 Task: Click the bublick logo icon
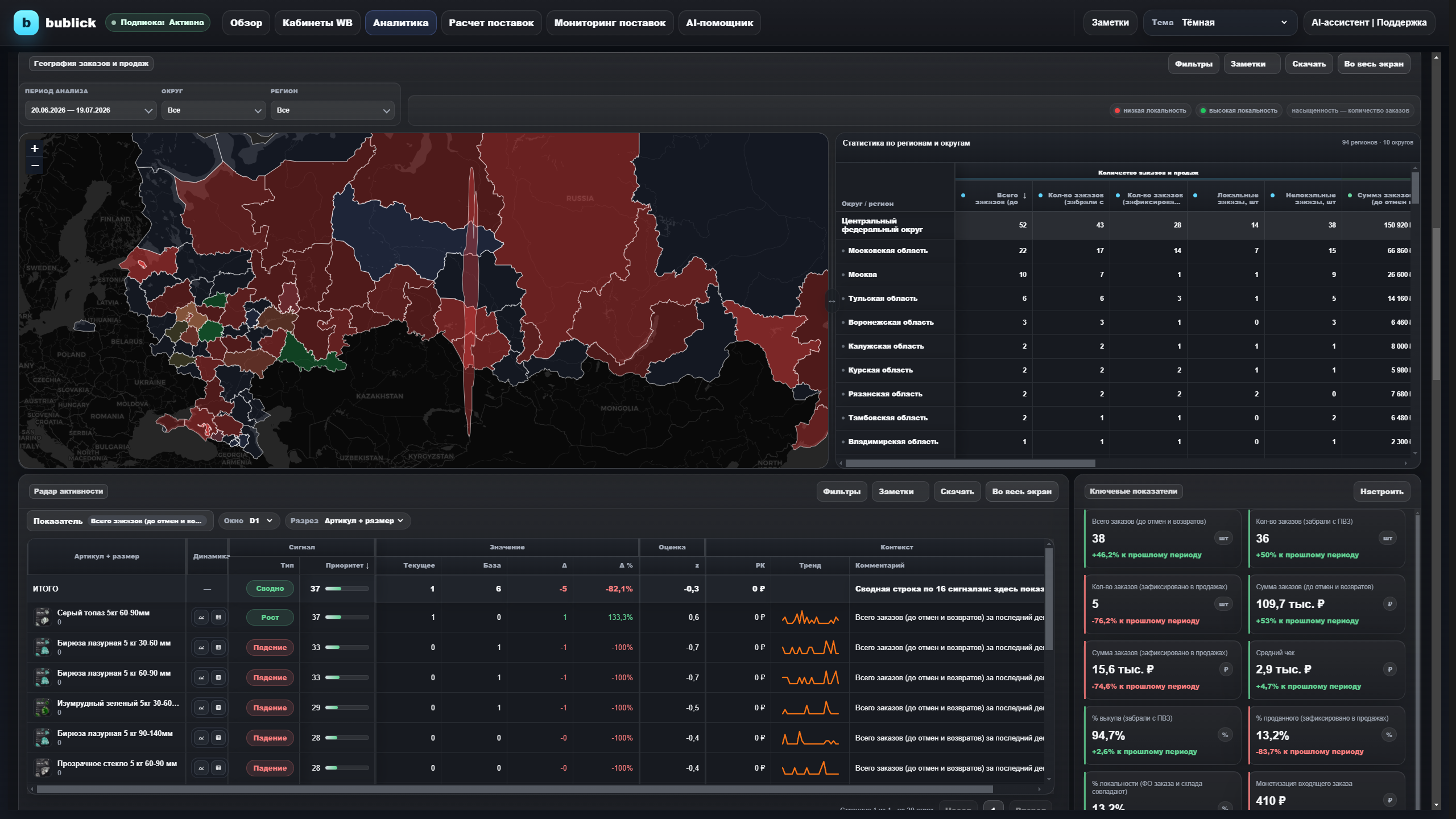[x=26, y=23]
